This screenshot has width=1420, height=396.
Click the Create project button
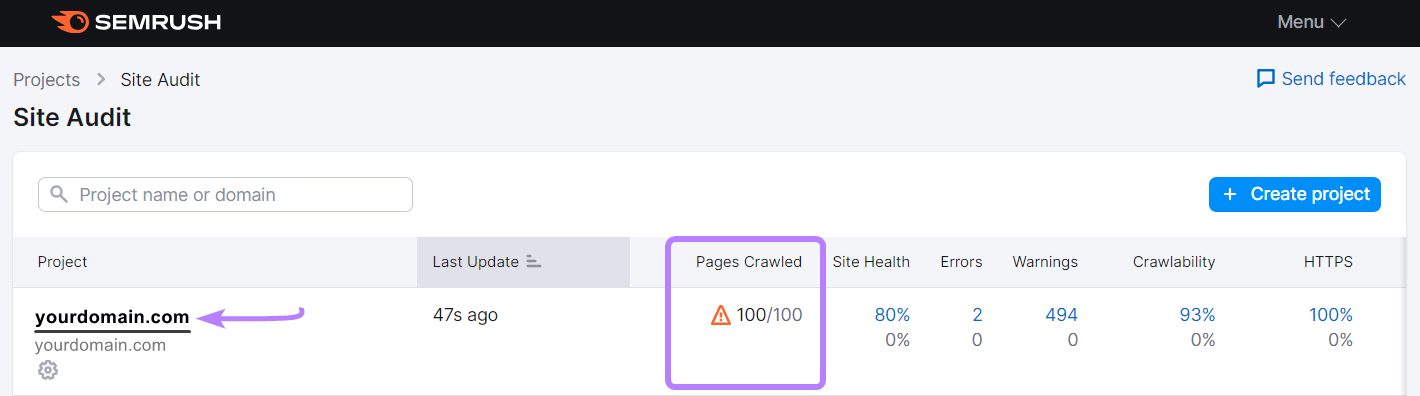(x=1295, y=194)
